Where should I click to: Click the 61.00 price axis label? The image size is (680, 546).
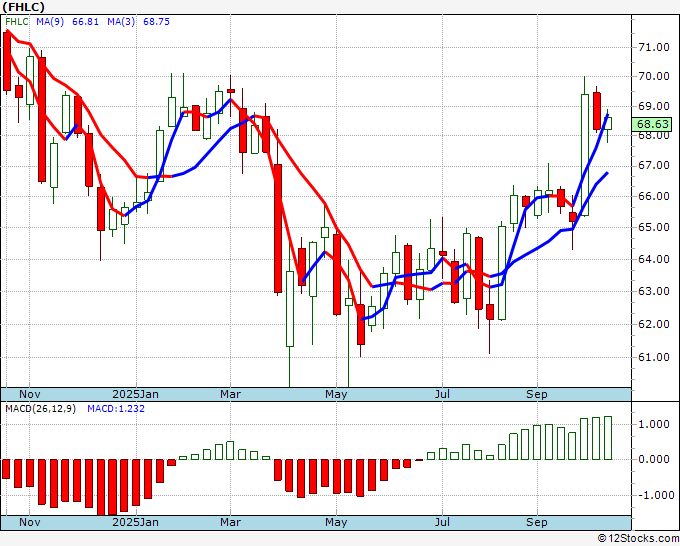[654, 357]
